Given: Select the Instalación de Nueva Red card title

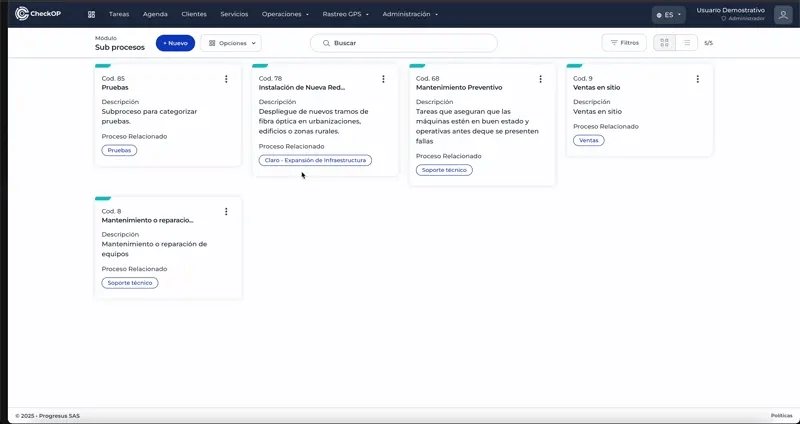Looking at the screenshot, I should tap(302, 88).
